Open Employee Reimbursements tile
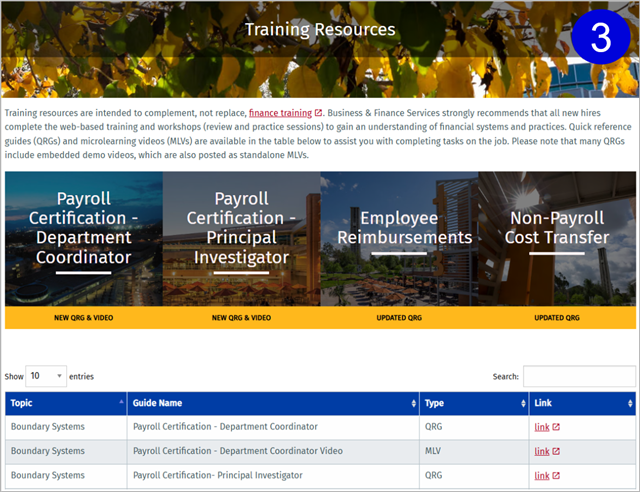This screenshot has width=640, height=492. coord(399,238)
